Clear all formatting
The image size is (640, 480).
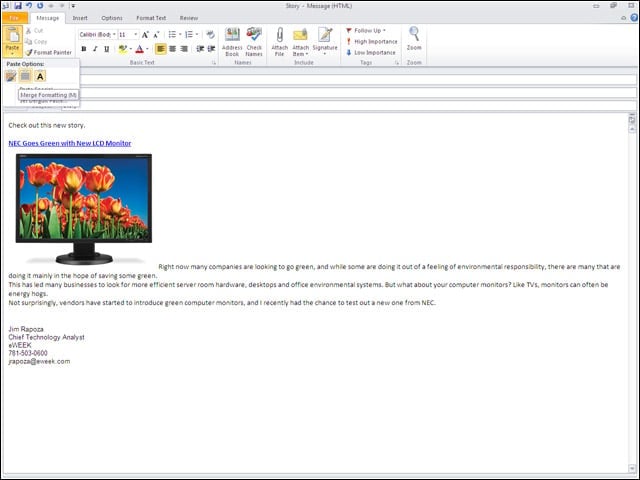[x=211, y=35]
